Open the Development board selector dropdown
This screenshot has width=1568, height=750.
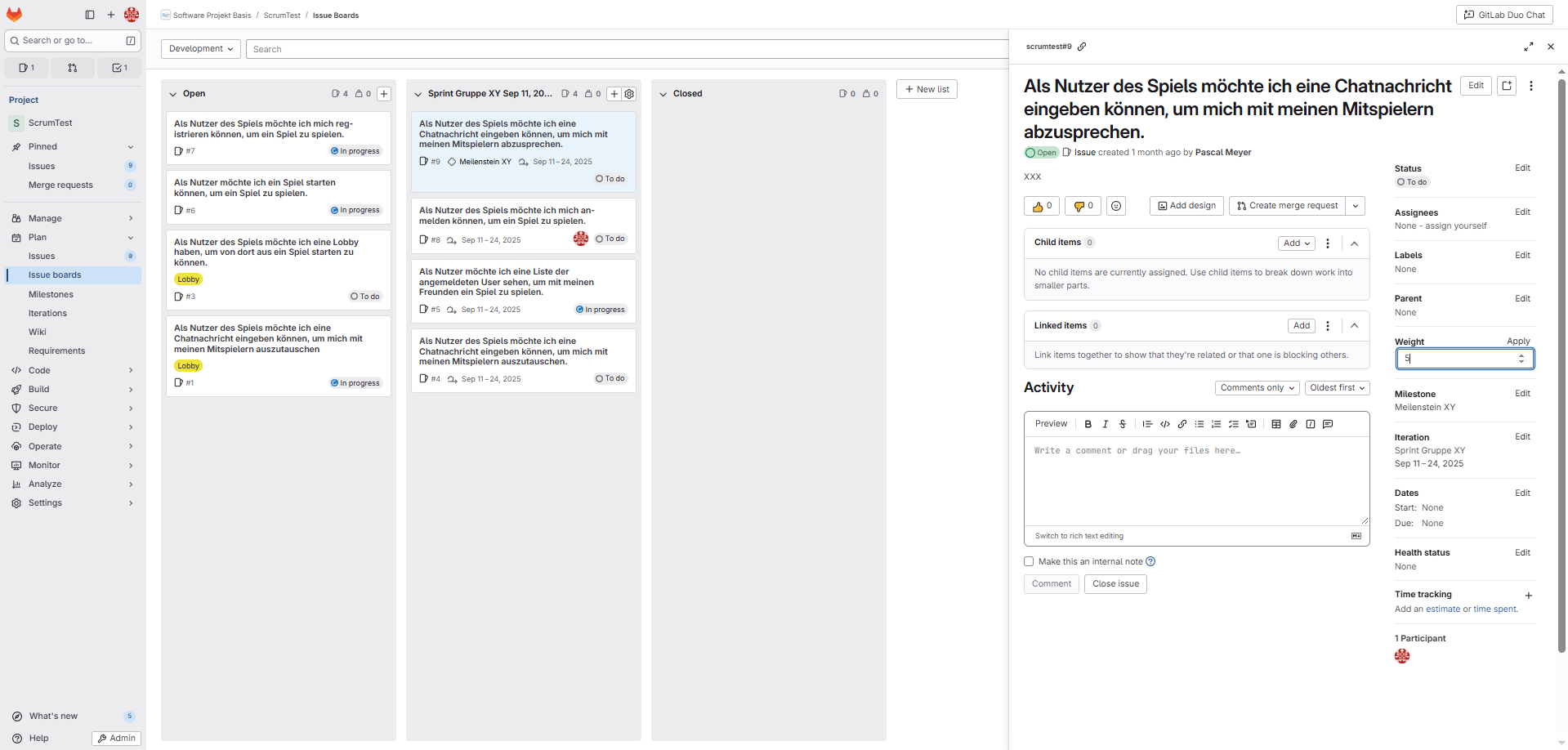[x=200, y=49]
